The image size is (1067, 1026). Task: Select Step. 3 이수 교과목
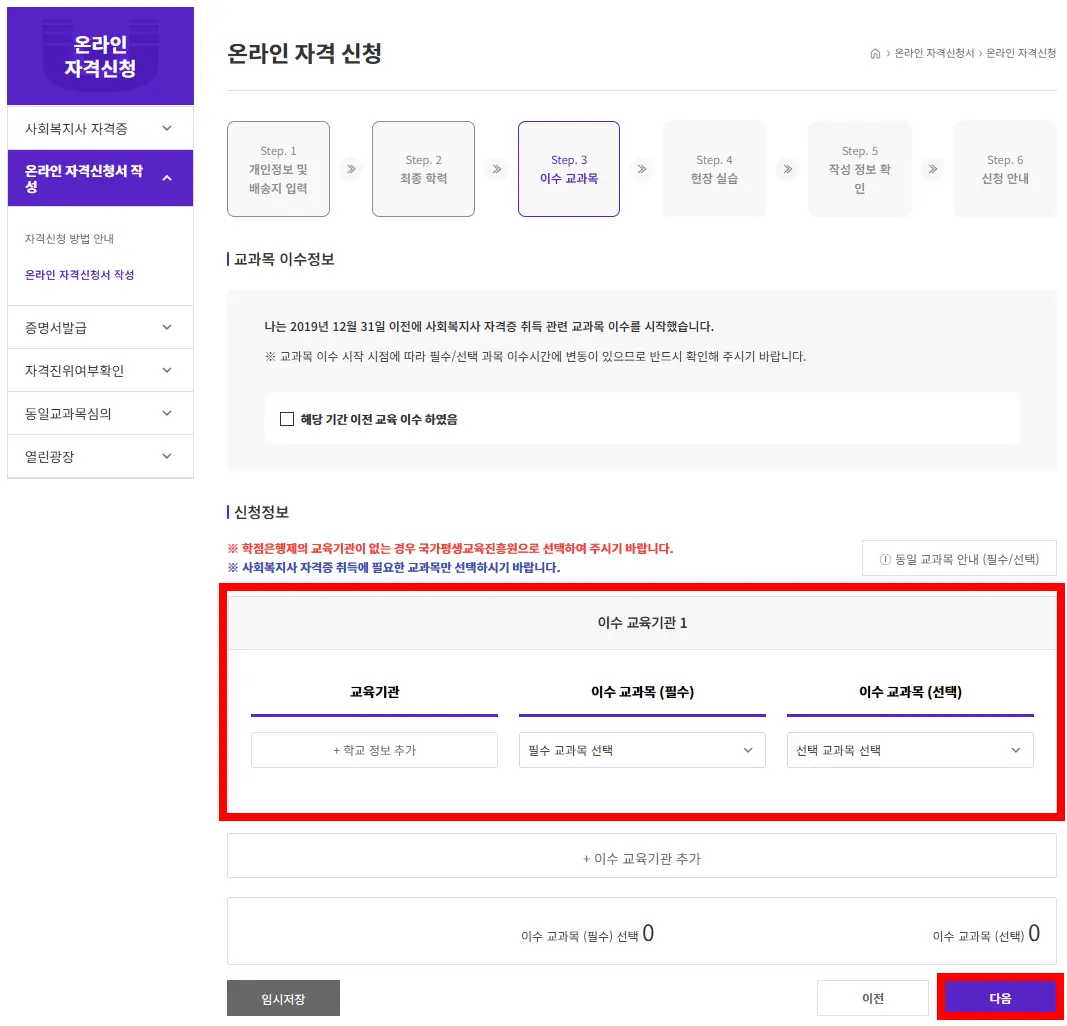(x=569, y=169)
